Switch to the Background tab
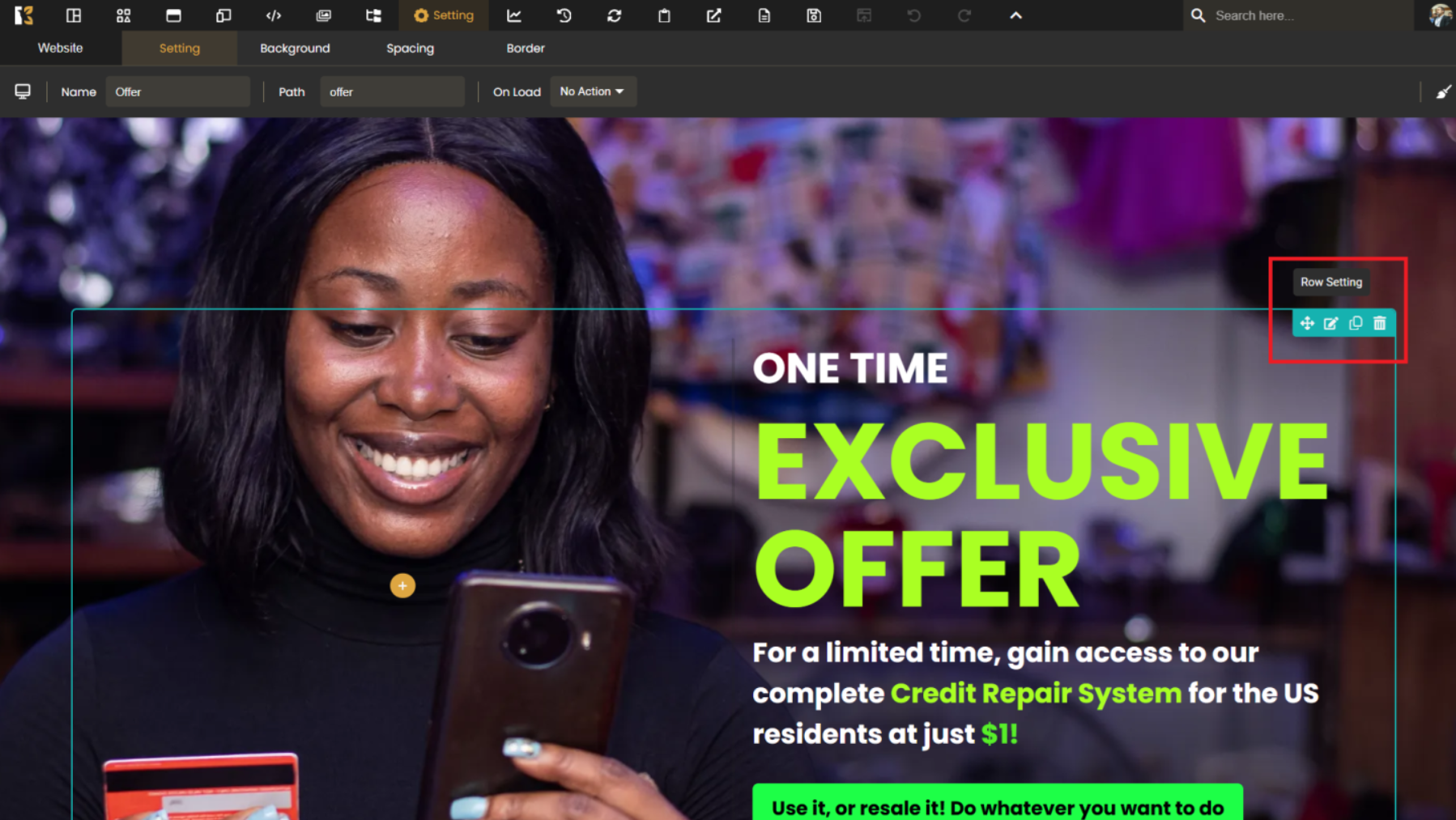This screenshot has height=820, width=1456. click(x=295, y=48)
